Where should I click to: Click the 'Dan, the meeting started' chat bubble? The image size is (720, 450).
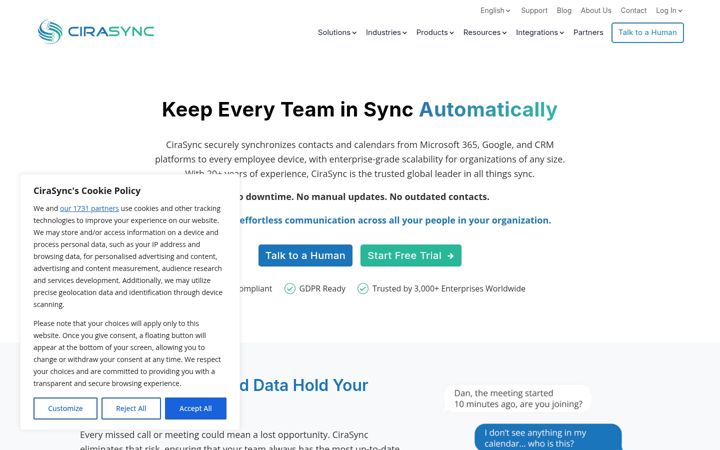518,399
